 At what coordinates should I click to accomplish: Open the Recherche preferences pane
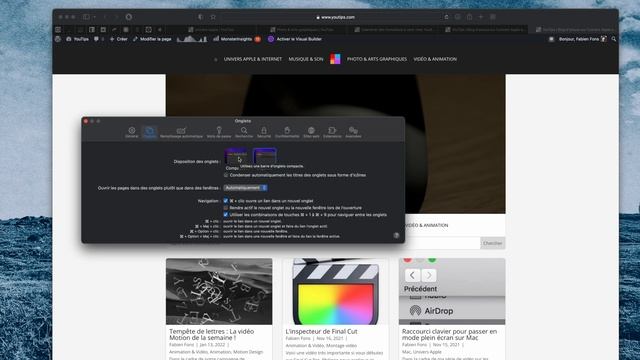(244, 132)
